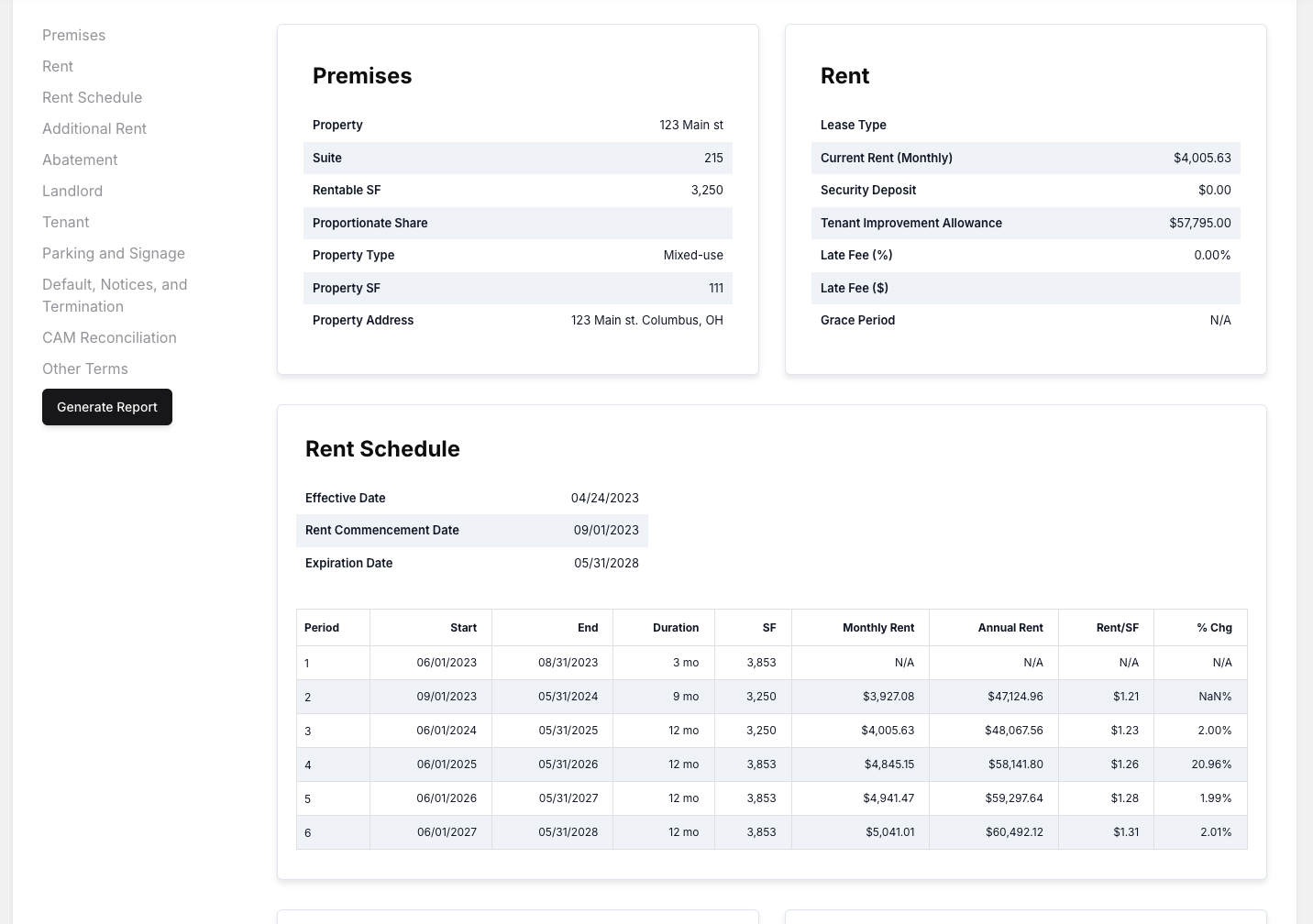1313x924 pixels.
Task: Click the Tenant Improvement Allowance value $57,795.00
Action: pyautogui.click(x=1199, y=223)
